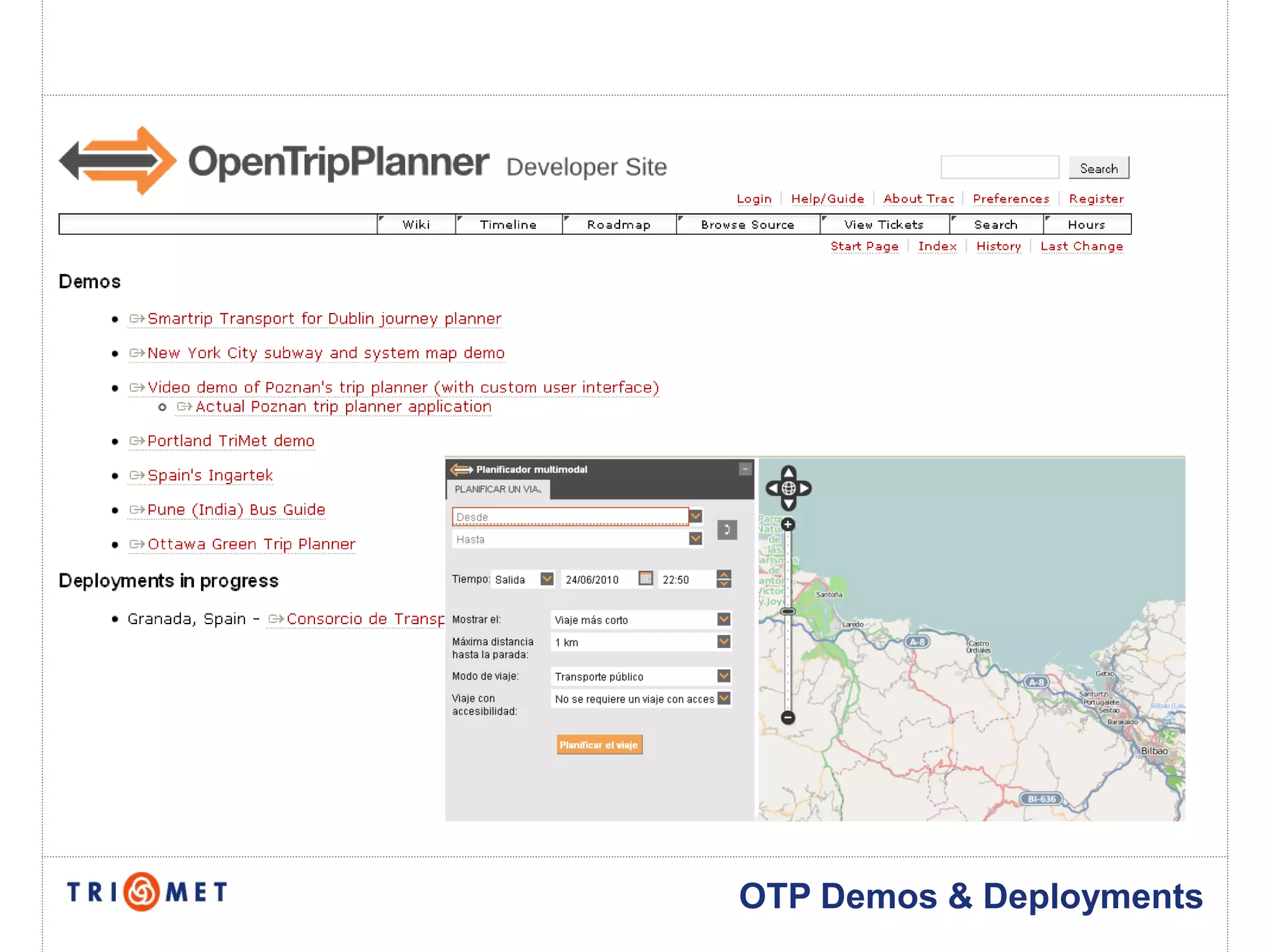
Task: Click the Planificar el viaje button
Action: click(599, 745)
